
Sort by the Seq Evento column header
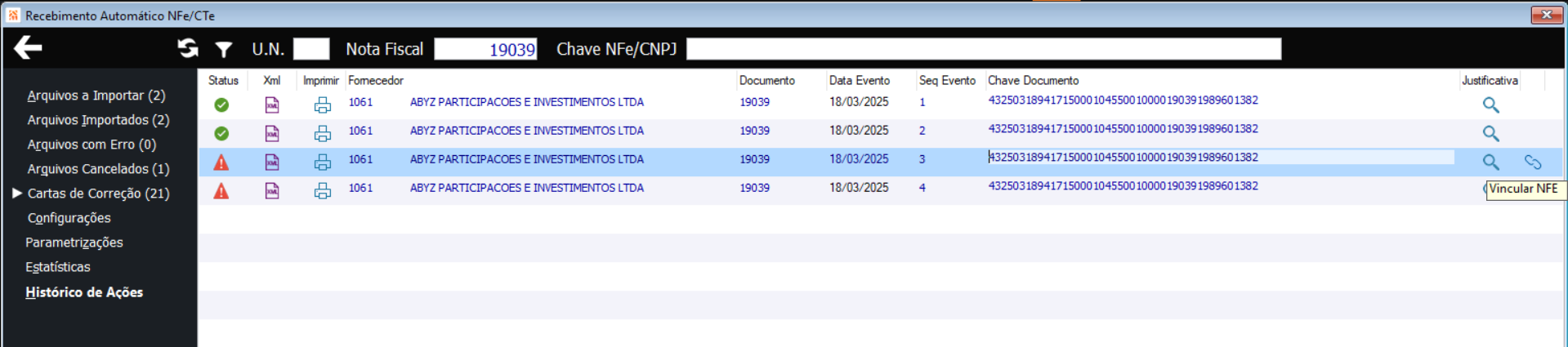pos(947,81)
